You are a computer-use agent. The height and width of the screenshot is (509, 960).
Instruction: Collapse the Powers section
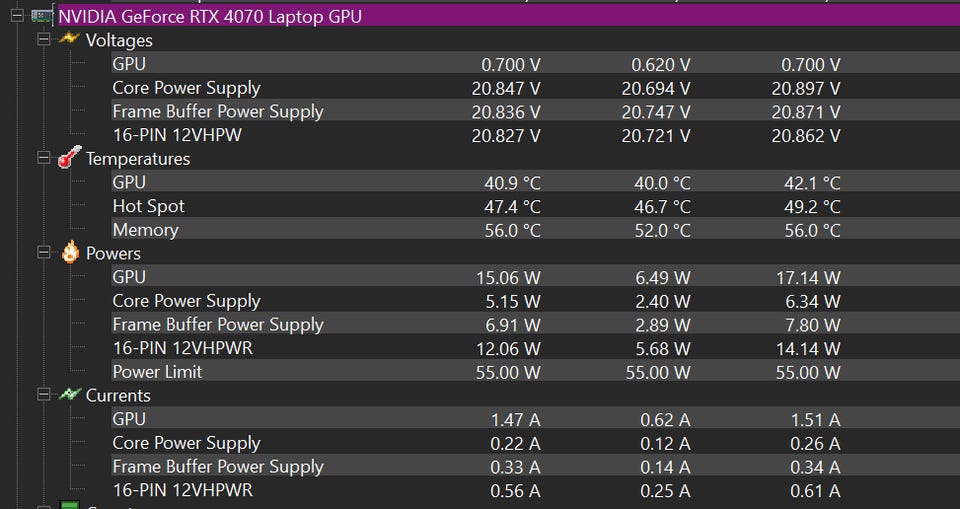[43, 252]
